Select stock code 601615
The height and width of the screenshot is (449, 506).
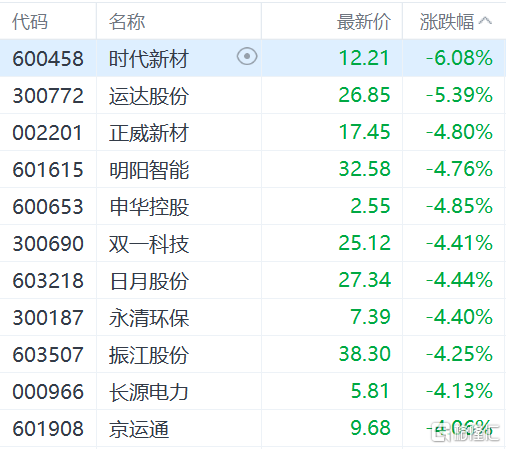[48, 170]
